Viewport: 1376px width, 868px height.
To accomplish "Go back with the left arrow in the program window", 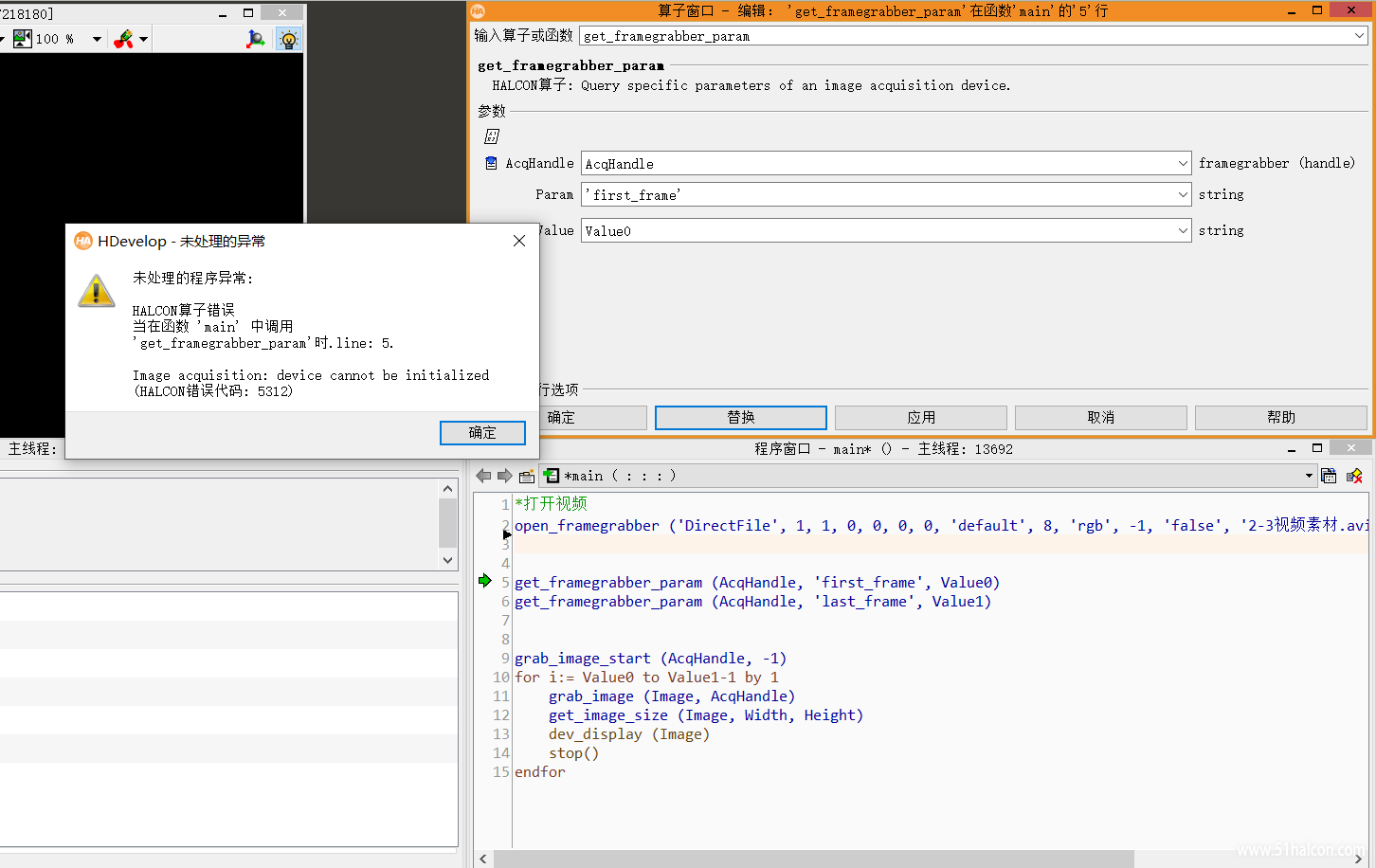I will 484,476.
